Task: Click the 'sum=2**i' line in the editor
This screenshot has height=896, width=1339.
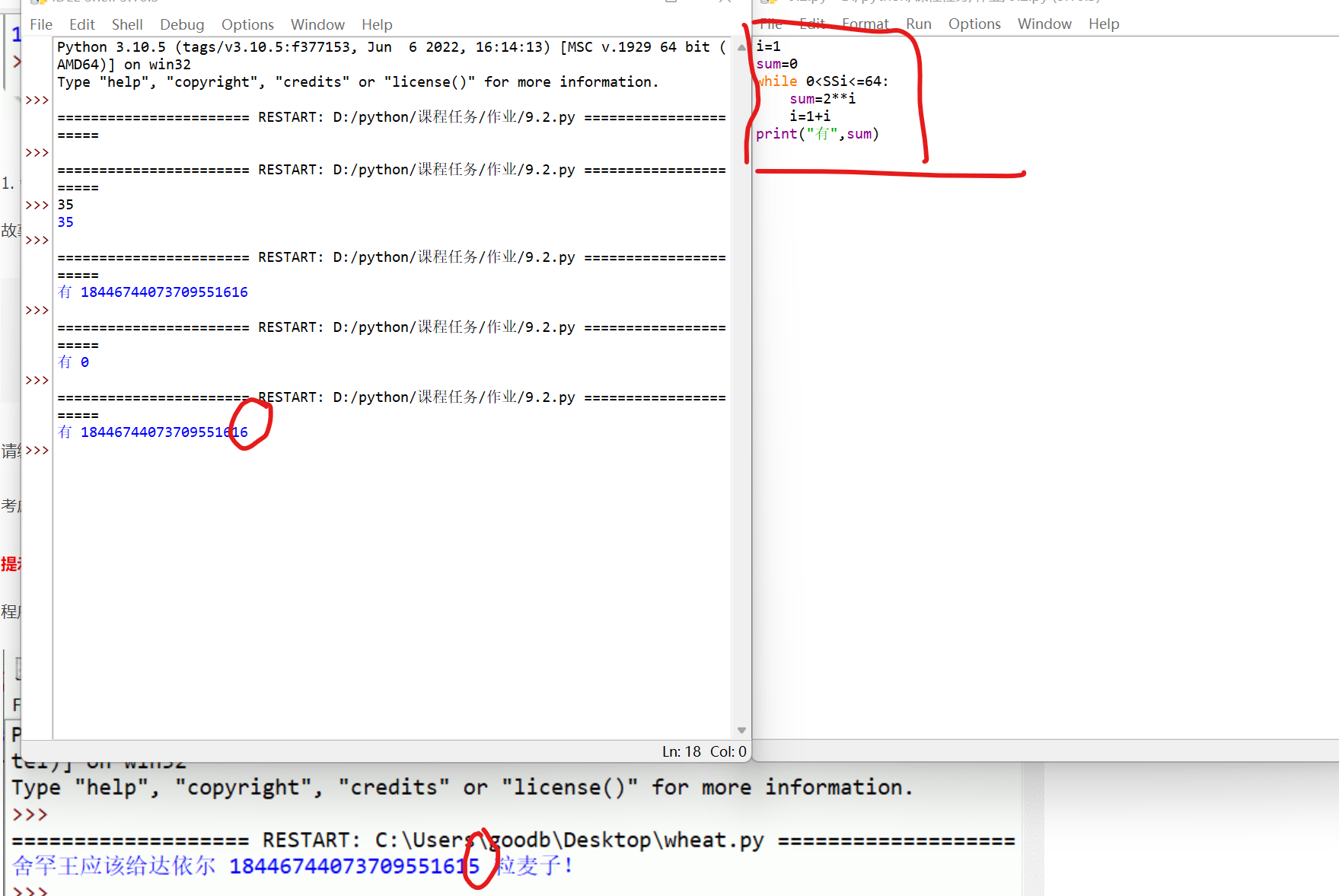Action: click(x=822, y=99)
